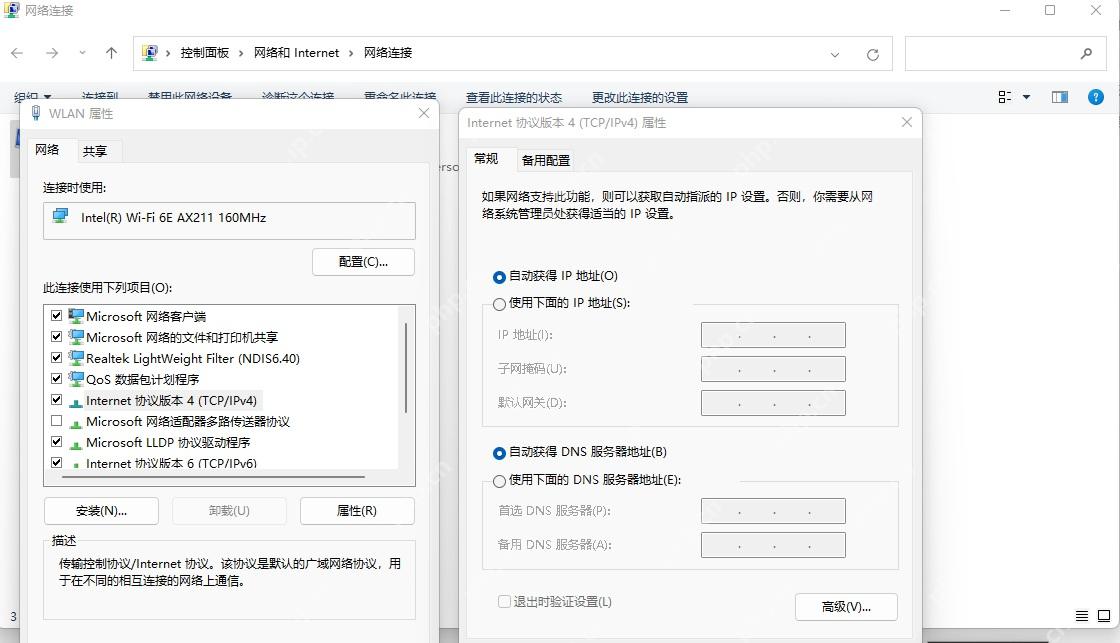Select 使用下面的 DNS 服务器地址(E) radio button
Viewport: 1120px width, 643px height.
(x=499, y=481)
